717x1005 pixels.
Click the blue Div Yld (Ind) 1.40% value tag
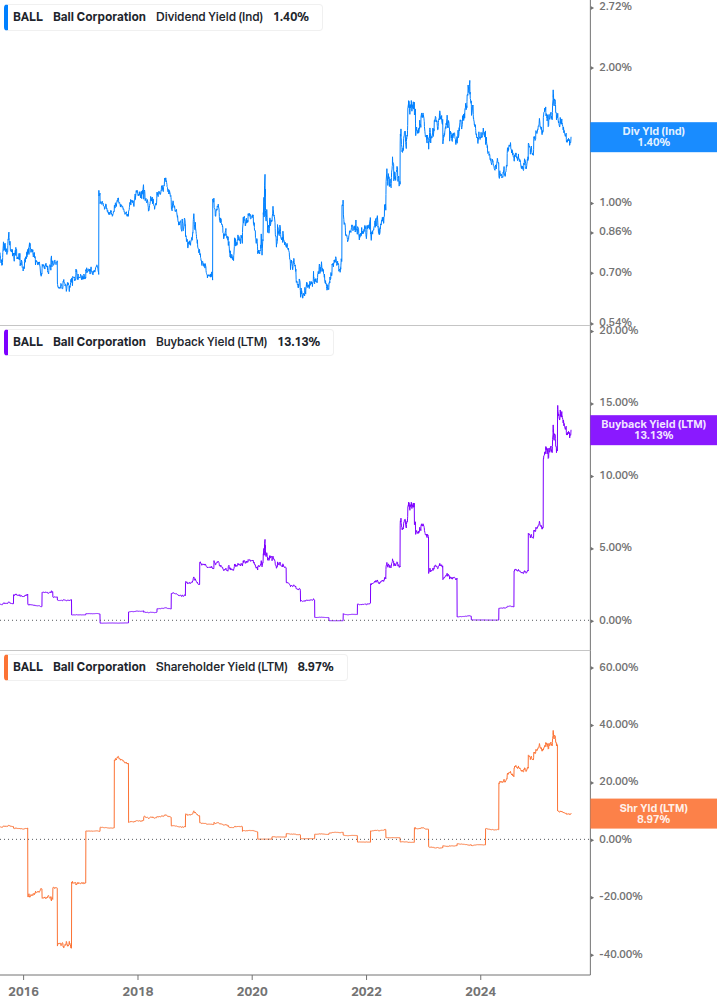coord(654,137)
